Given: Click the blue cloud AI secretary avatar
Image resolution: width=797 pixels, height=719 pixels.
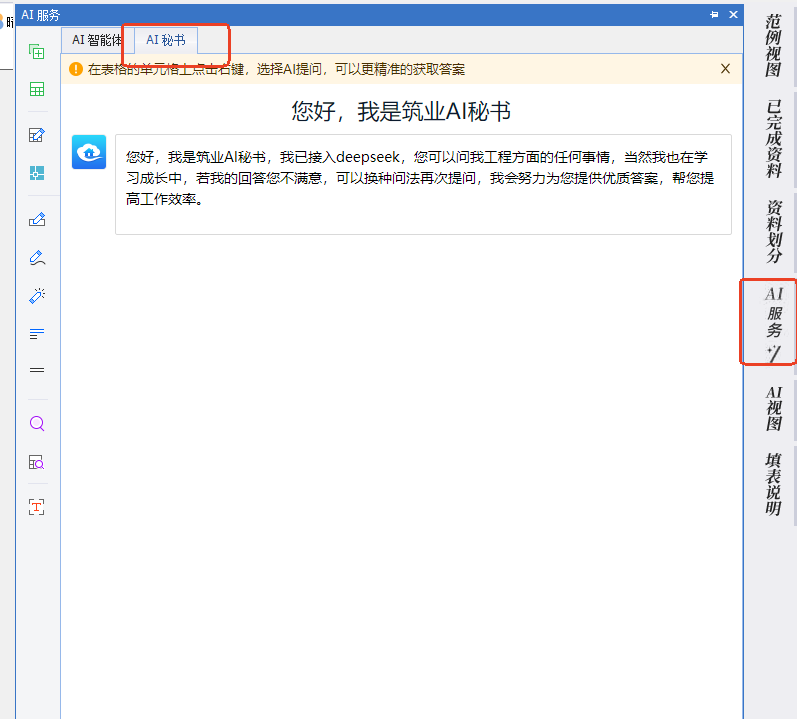Looking at the screenshot, I should 89,152.
